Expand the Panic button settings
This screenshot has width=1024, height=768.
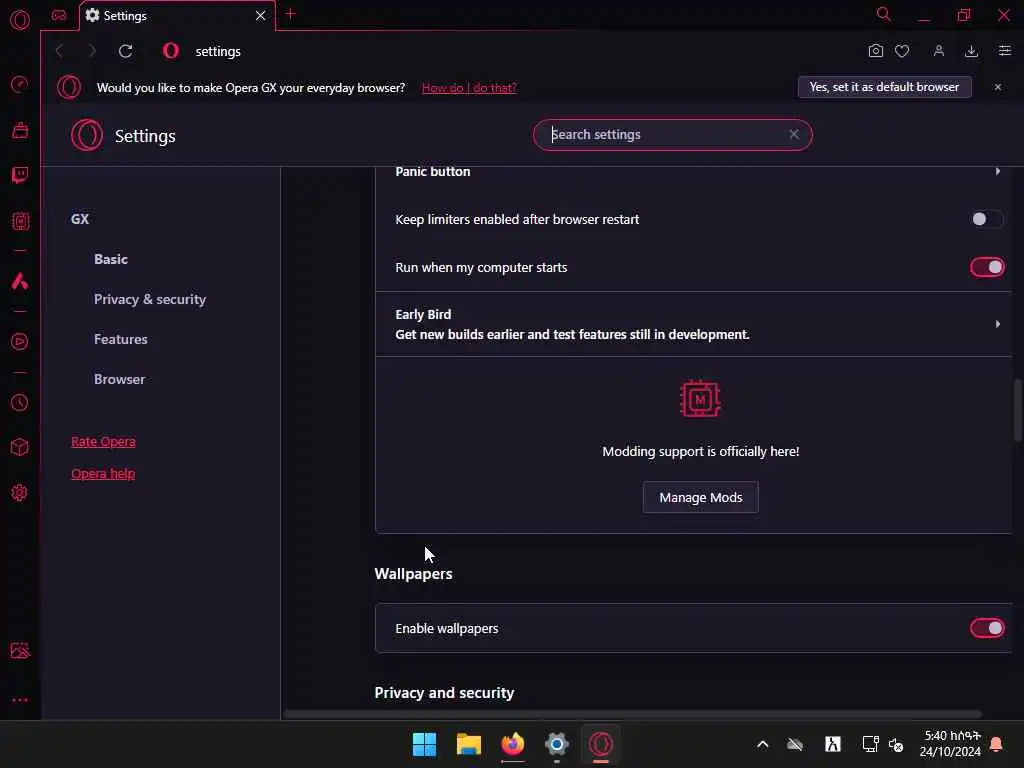[997, 171]
